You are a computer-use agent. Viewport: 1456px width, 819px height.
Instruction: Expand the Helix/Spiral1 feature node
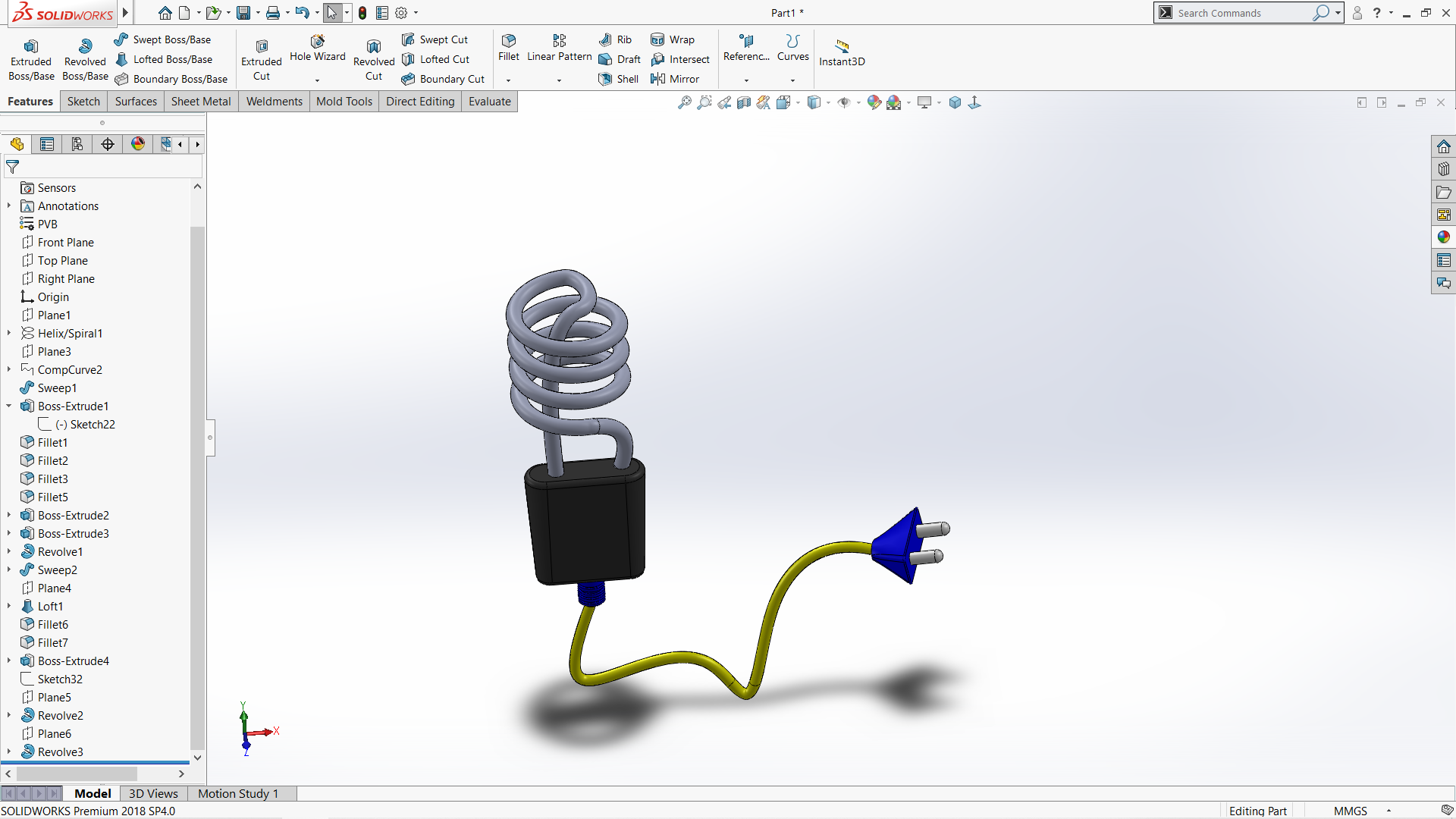pos(9,334)
